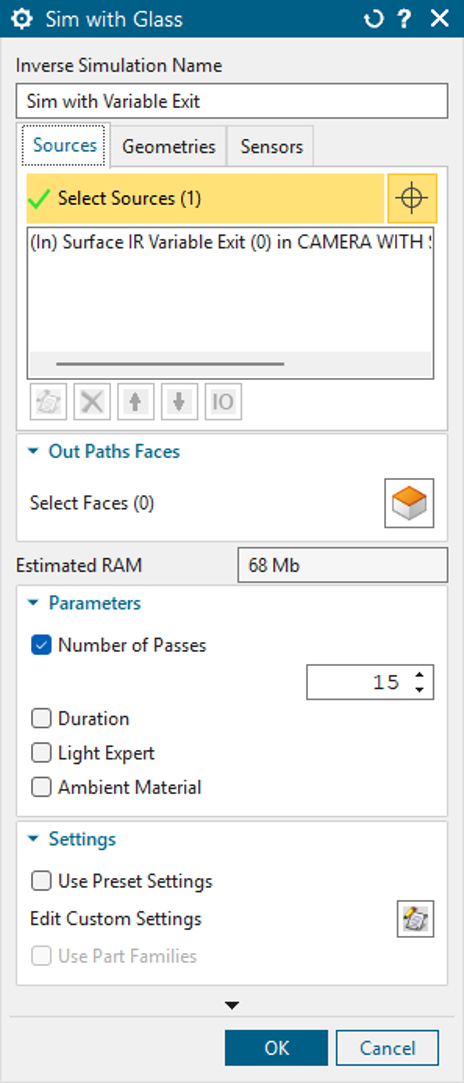Tick the Use Preset Settings checkbox

pyautogui.click(x=41, y=881)
